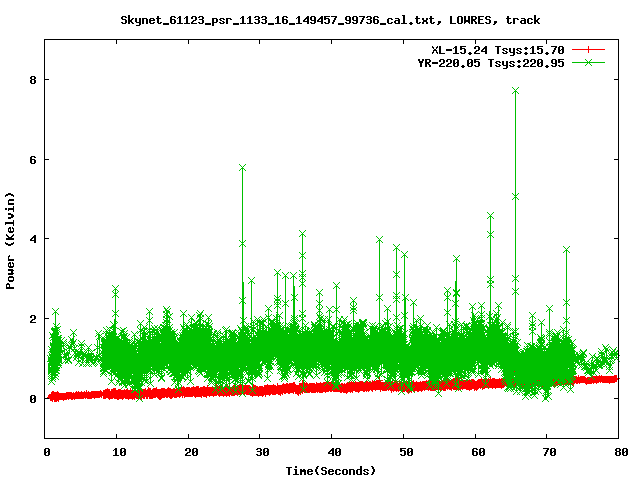Click the 50 tick on the x-axis

coord(403,452)
